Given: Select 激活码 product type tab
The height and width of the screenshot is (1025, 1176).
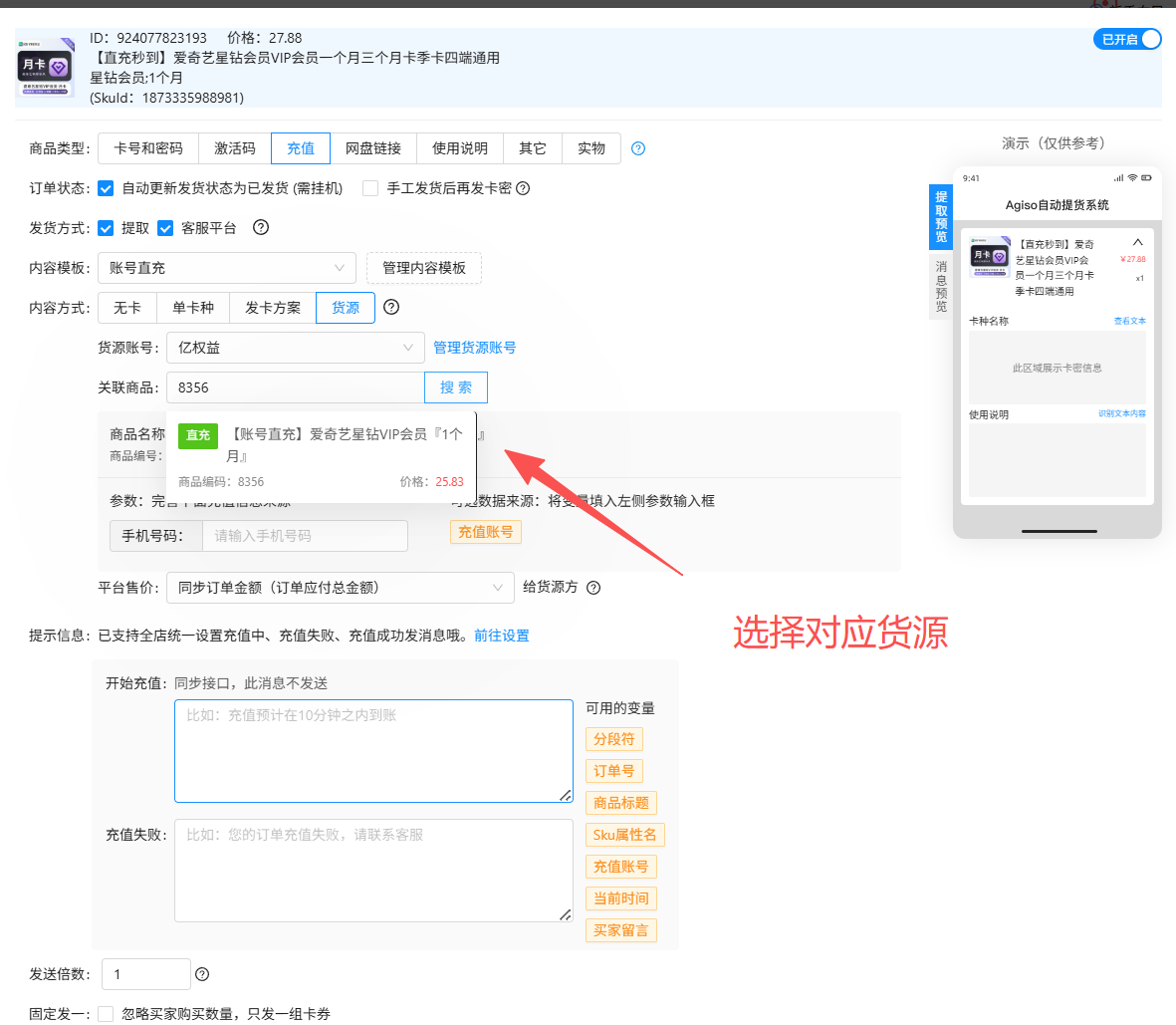Looking at the screenshot, I should pos(235,148).
